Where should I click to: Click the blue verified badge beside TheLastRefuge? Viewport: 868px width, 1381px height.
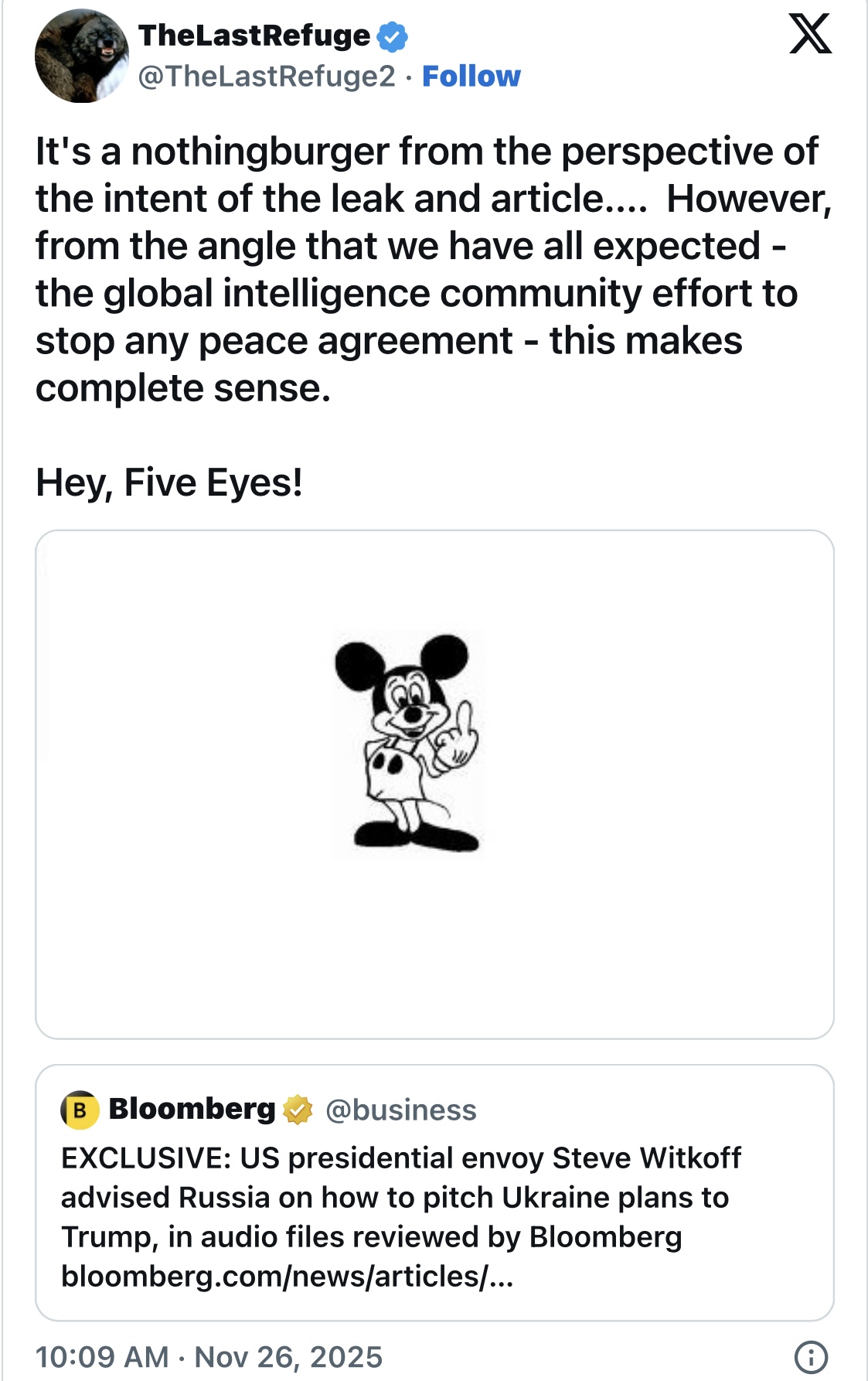pos(393,36)
